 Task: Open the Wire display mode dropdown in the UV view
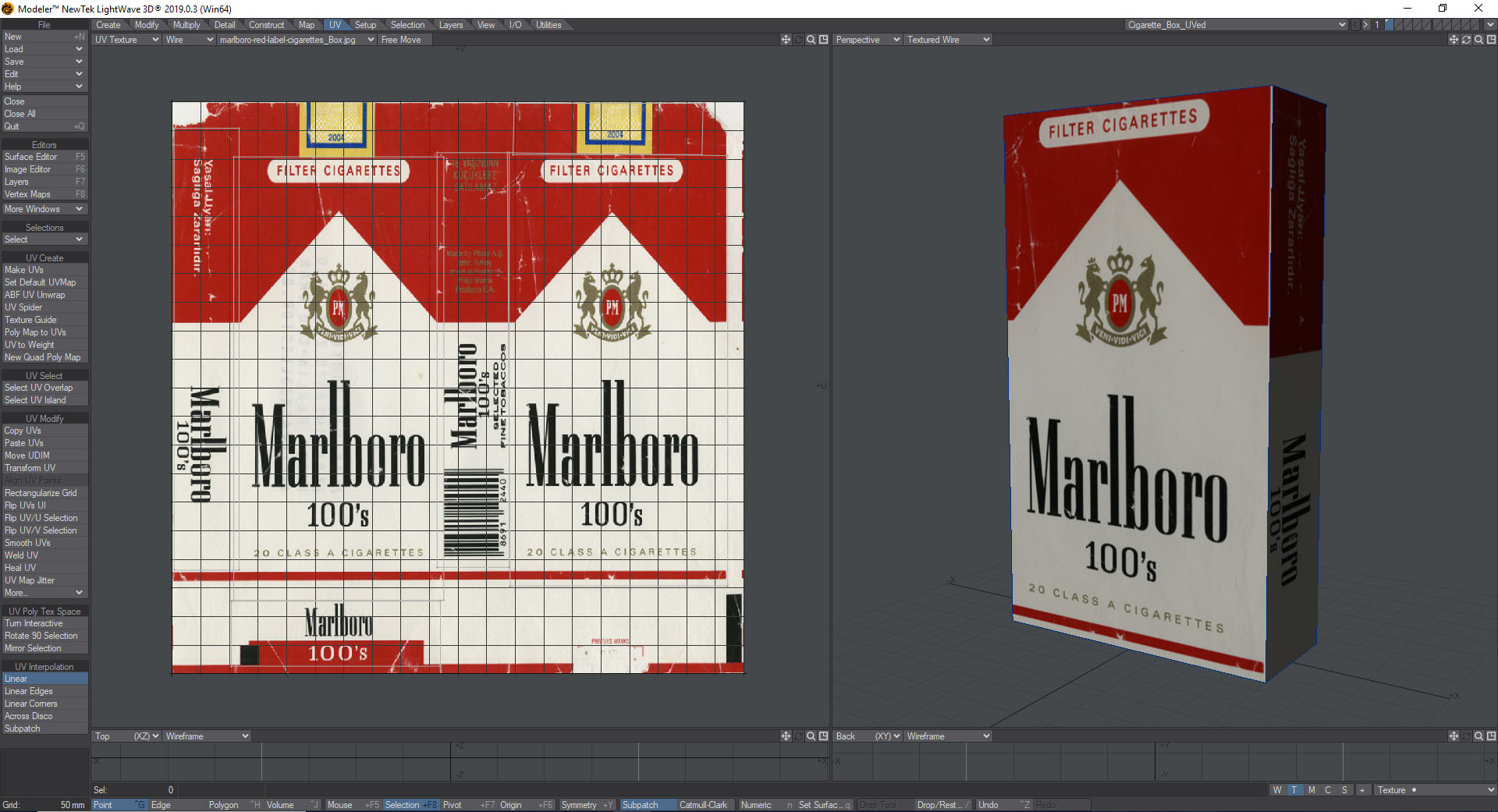point(189,40)
